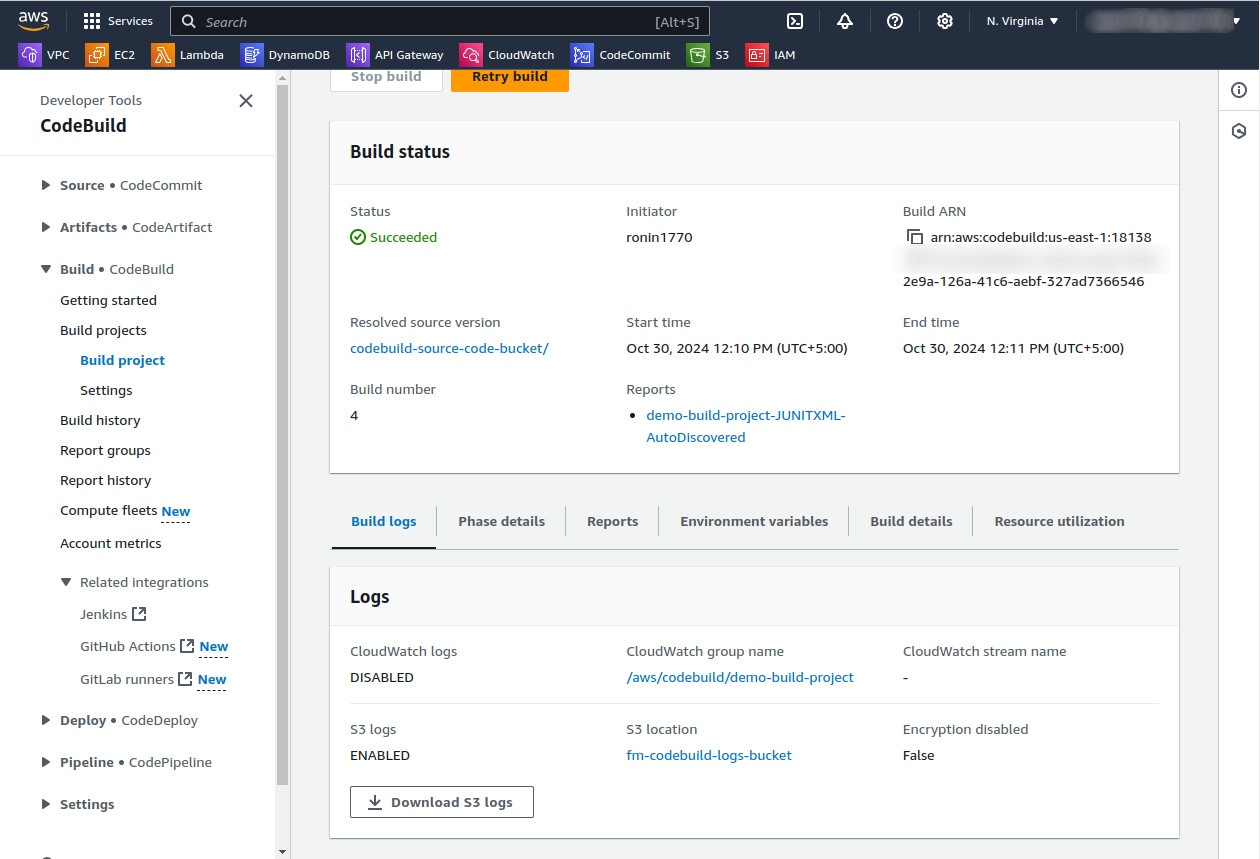Switch to the Build details tab
Screen dimensions: 1260x859
point(911,521)
